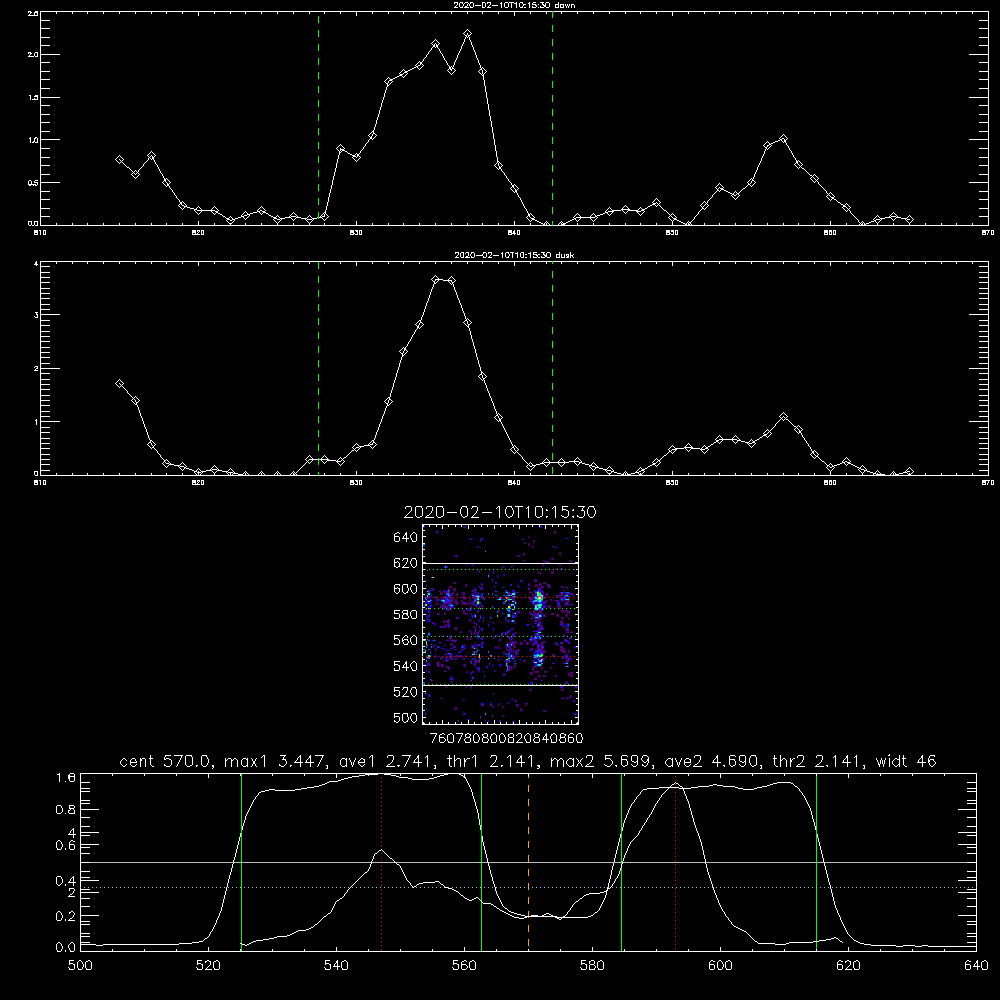The height and width of the screenshot is (1000, 1000).
Task: Click the solid green line near 563 in the bottom plot
Action: pyautogui.click(x=482, y=862)
